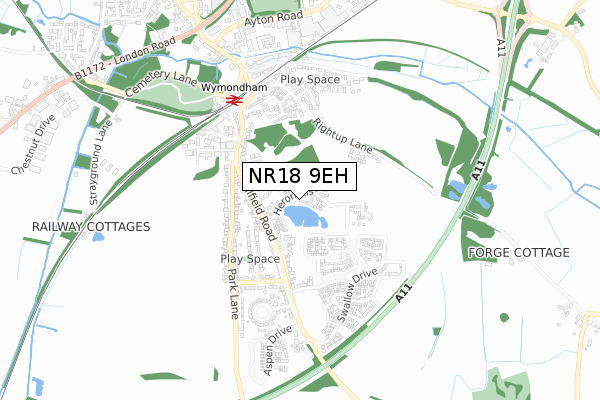Select the Ayton Road label
Screen dimensions: 600x400
[274, 19]
